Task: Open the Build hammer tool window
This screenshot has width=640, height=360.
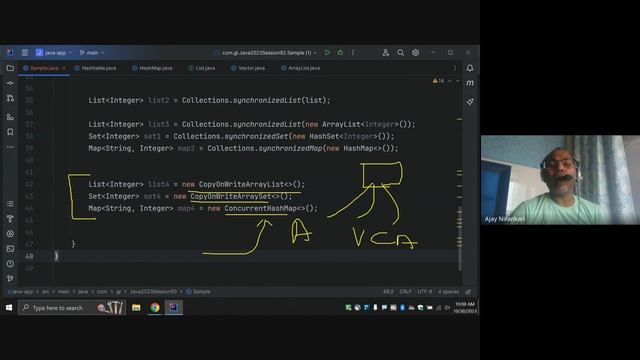Action: [10, 219]
